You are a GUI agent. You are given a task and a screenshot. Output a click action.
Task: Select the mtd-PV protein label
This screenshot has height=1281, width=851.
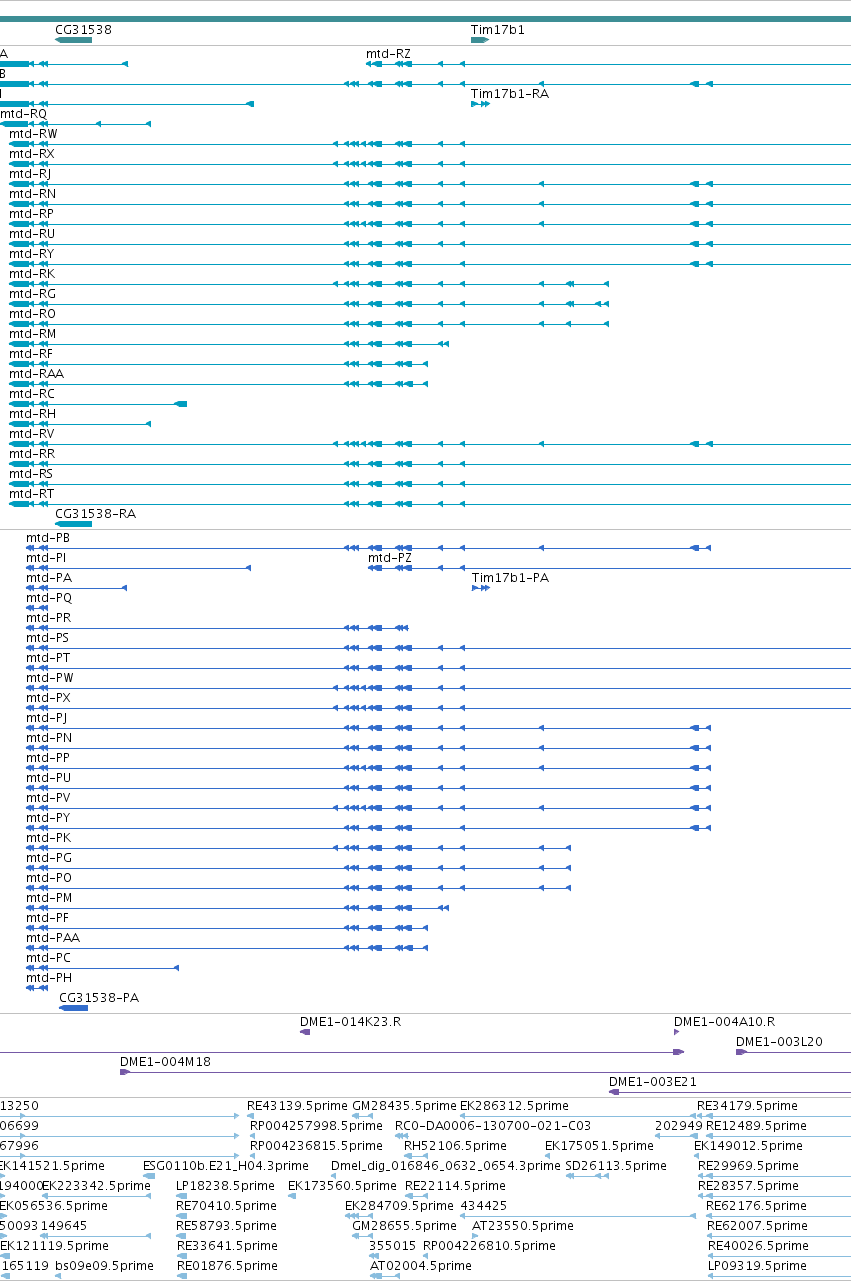click(48, 798)
